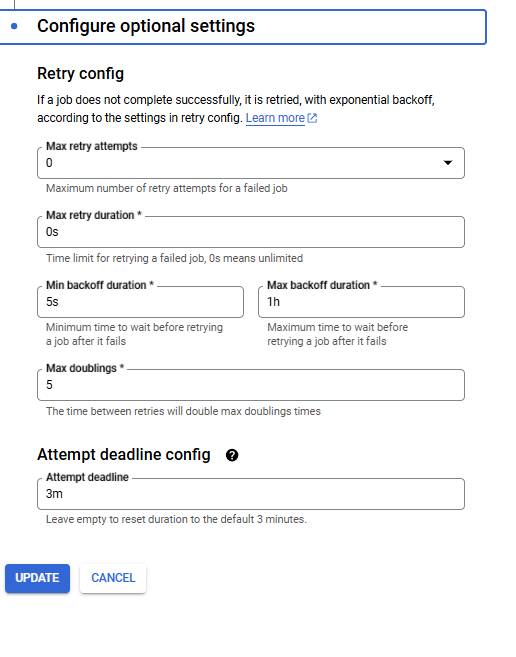516x657 pixels.
Task: Open the Learn more link
Action: [x=275, y=118]
